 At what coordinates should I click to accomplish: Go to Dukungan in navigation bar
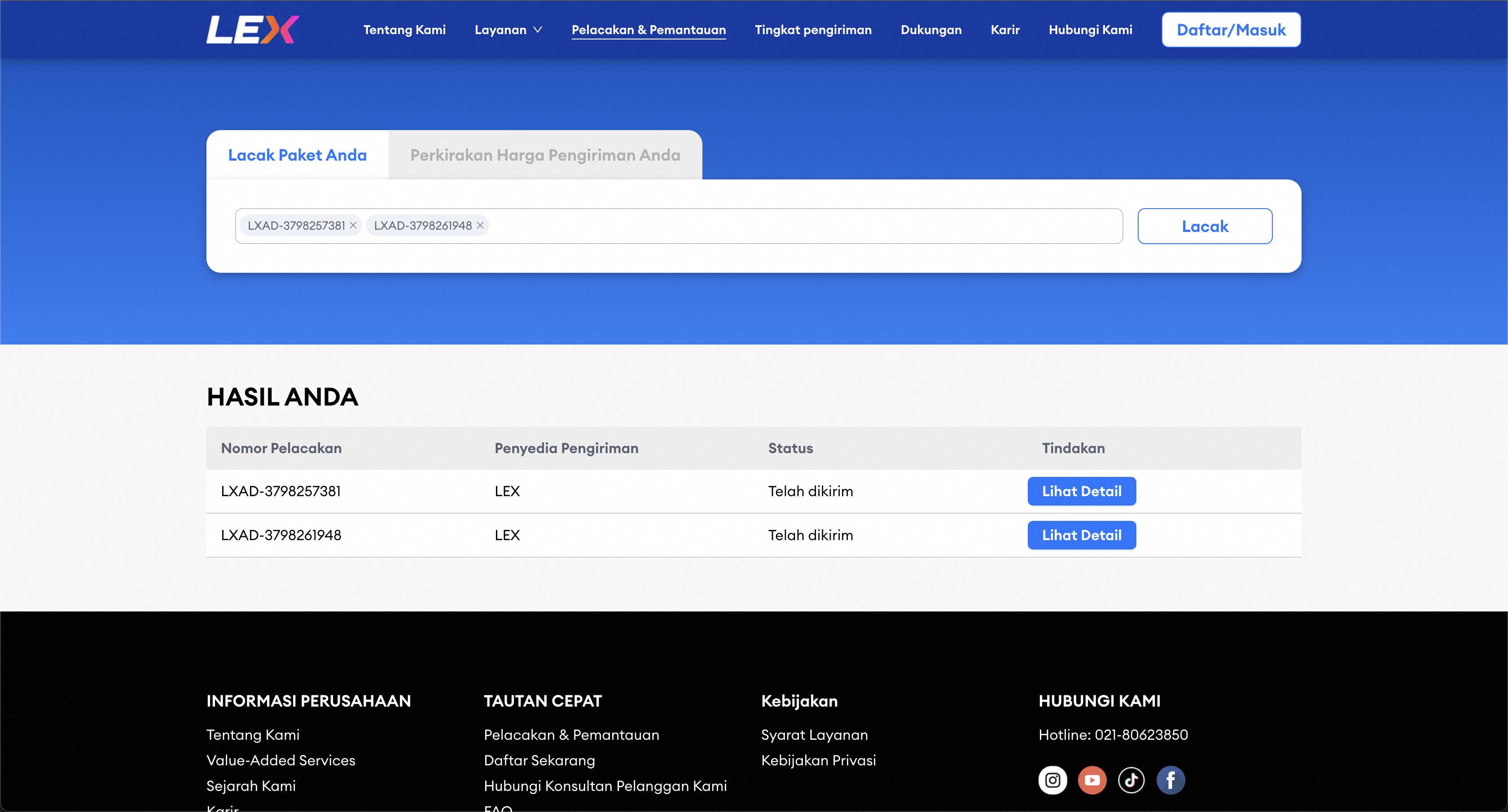(x=931, y=30)
